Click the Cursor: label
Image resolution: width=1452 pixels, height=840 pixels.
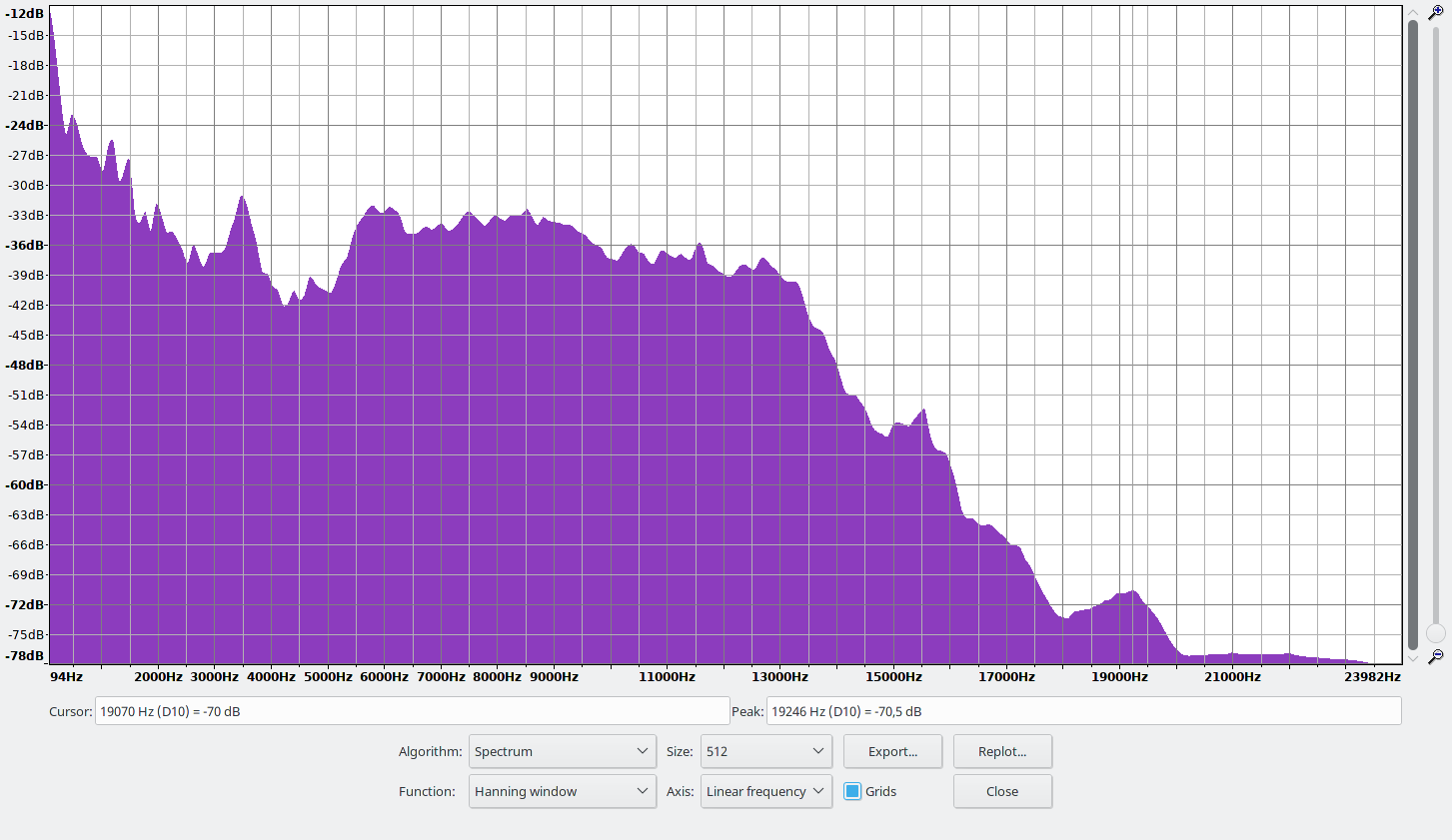tap(70, 711)
